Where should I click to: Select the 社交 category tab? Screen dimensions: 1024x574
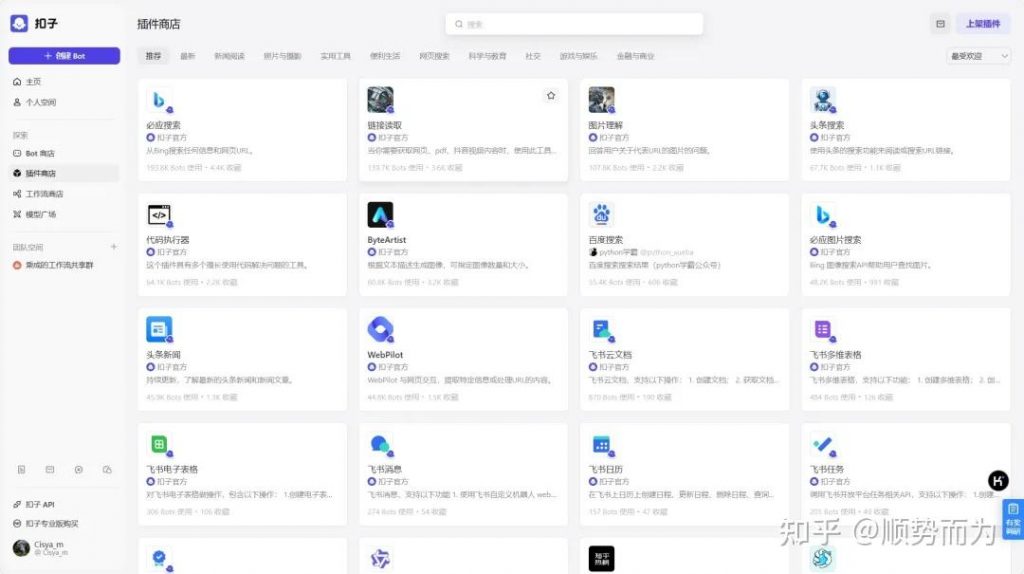tap(533, 56)
